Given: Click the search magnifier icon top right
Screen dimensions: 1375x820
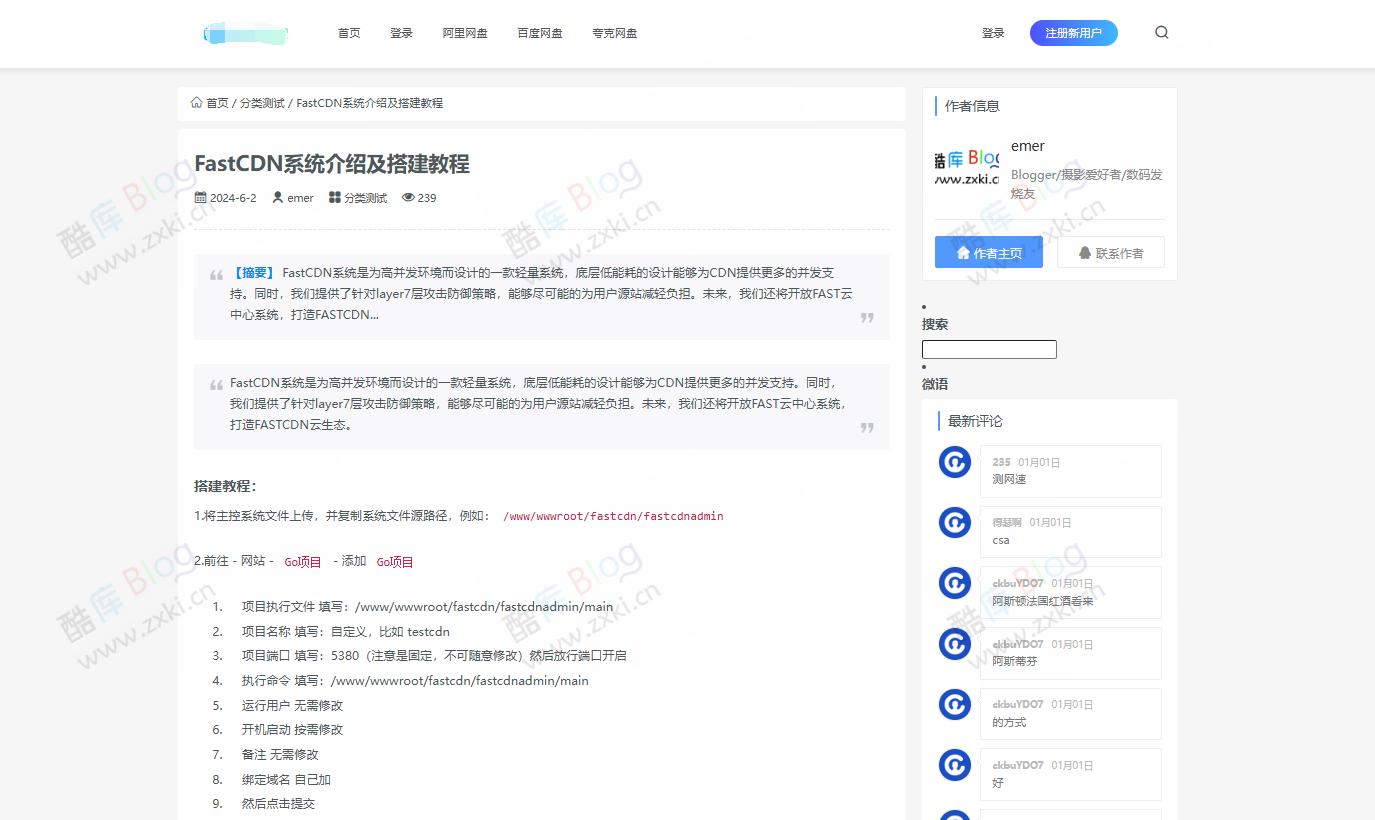Looking at the screenshot, I should click(x=1161, y=32).
